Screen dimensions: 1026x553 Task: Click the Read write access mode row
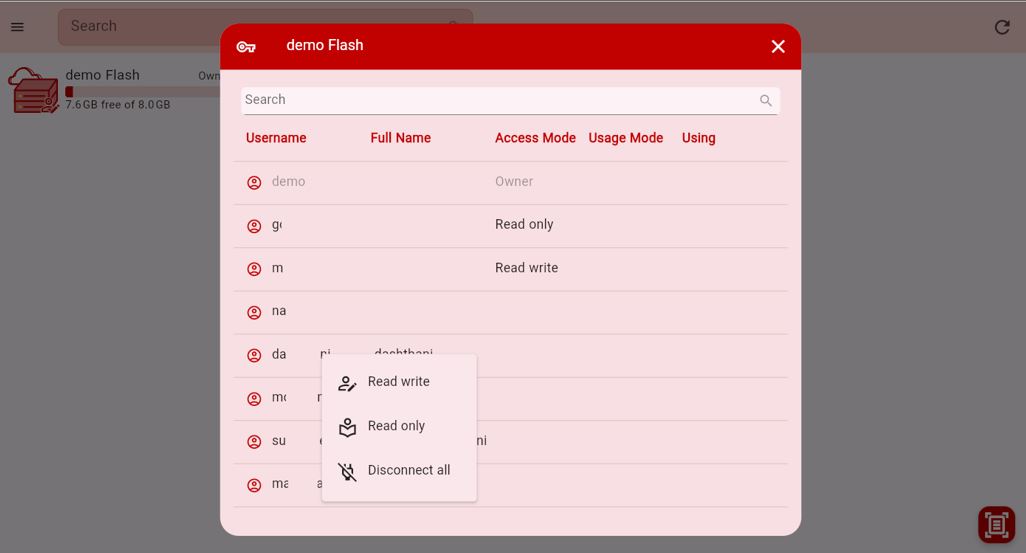[526, 268]
